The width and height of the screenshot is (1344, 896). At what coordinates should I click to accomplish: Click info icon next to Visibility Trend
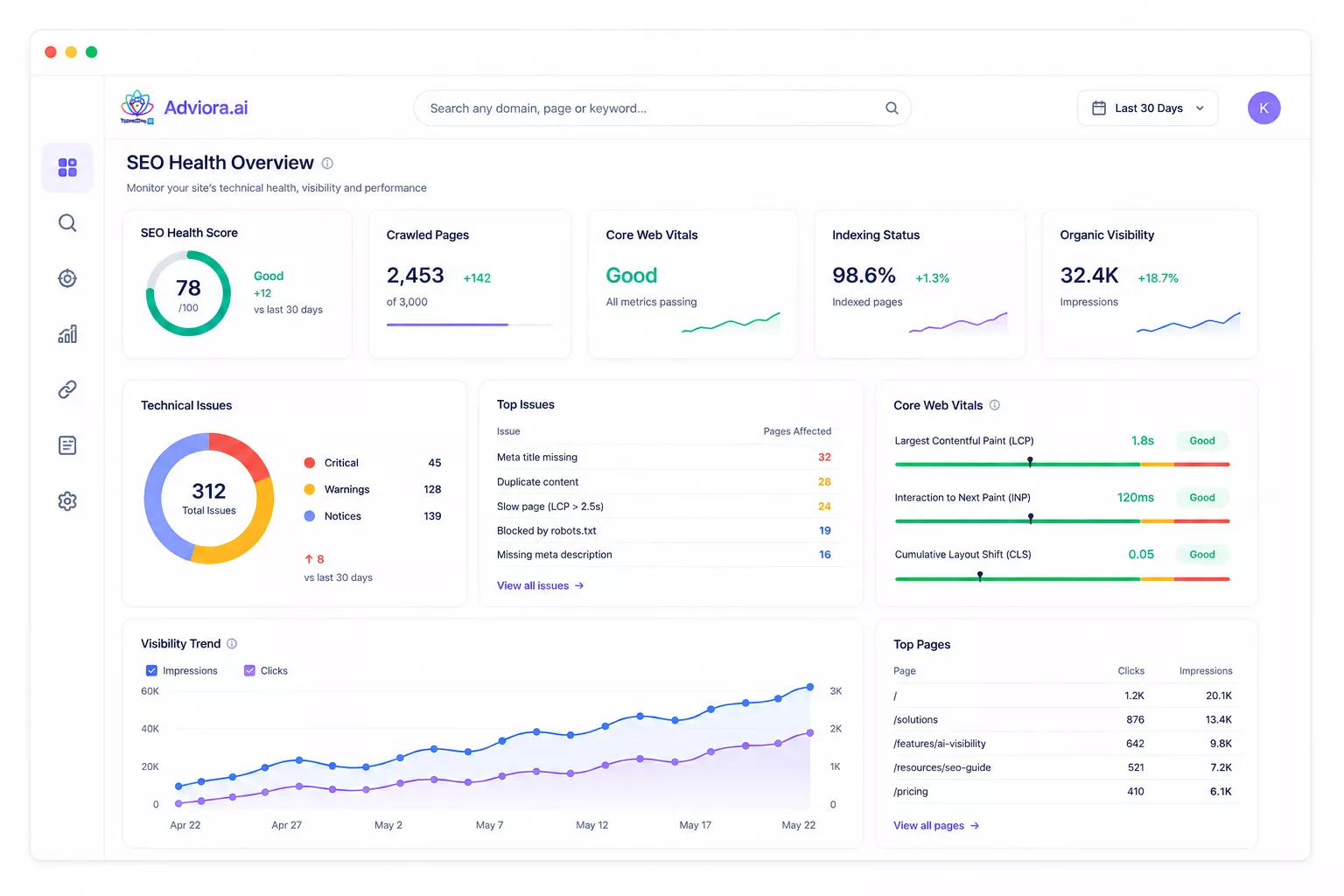click(232, 644)
